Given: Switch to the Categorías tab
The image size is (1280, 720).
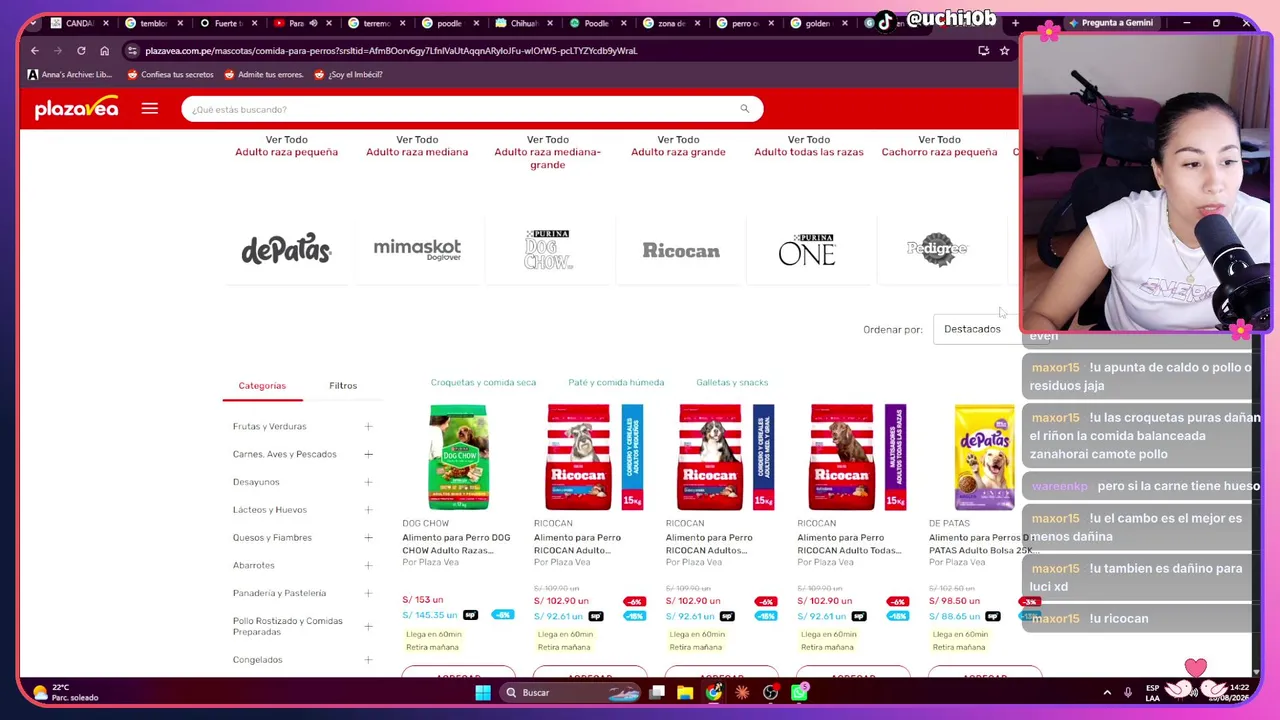Looking at the screenshot, I should [262, 385].
